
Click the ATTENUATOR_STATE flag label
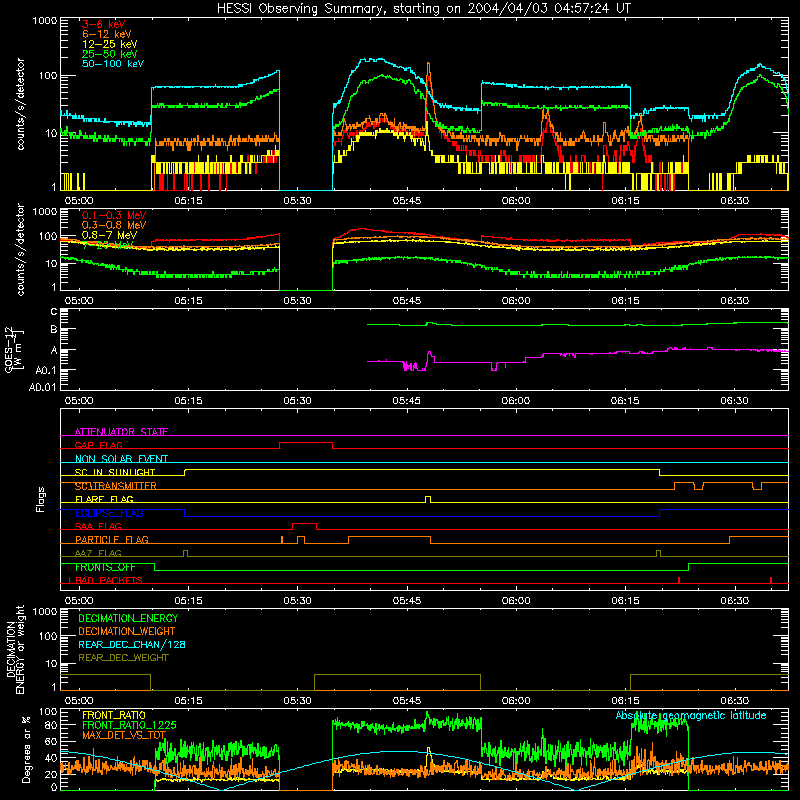click(x=121, y=432)
